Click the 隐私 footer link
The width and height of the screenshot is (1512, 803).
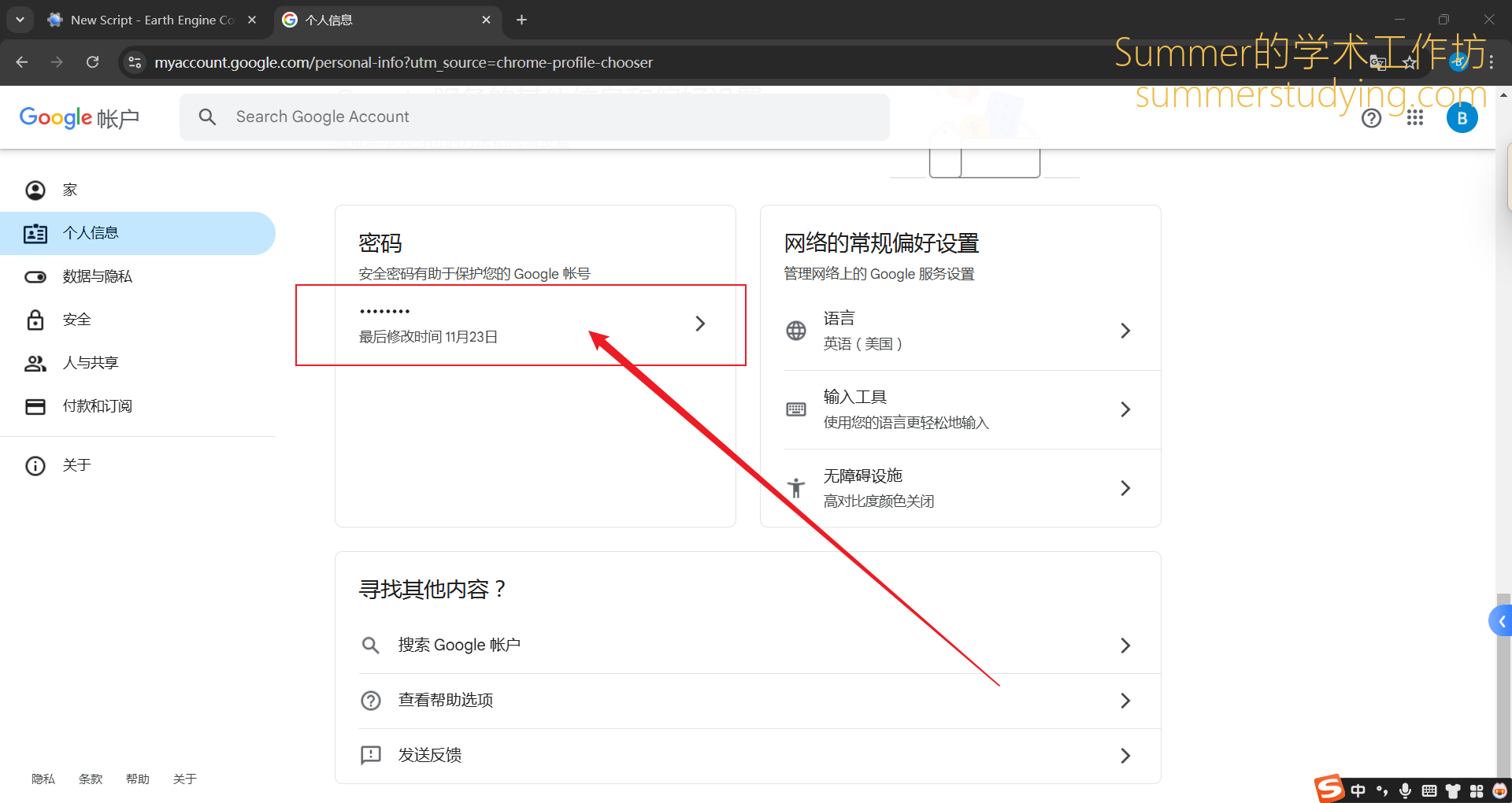43,779
